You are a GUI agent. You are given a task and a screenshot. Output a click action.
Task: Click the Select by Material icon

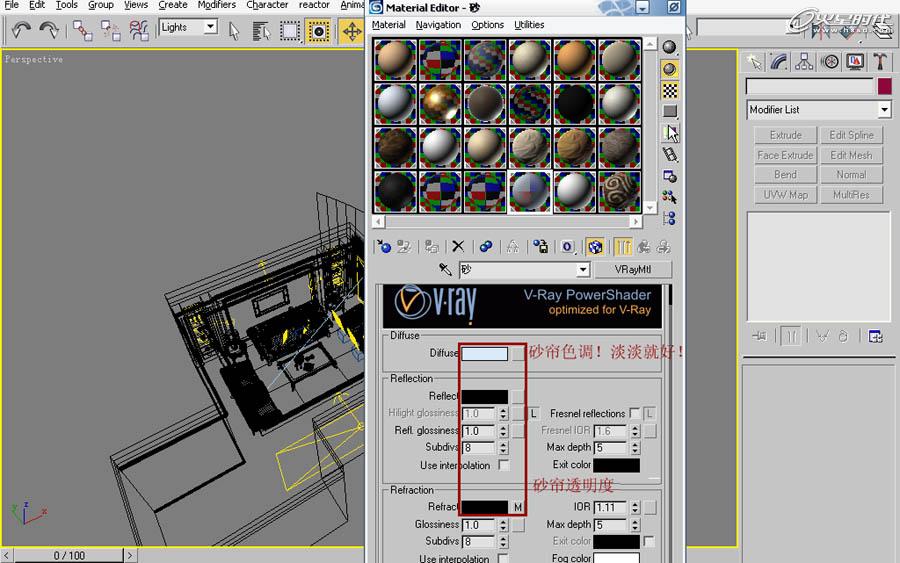(669, 197)
